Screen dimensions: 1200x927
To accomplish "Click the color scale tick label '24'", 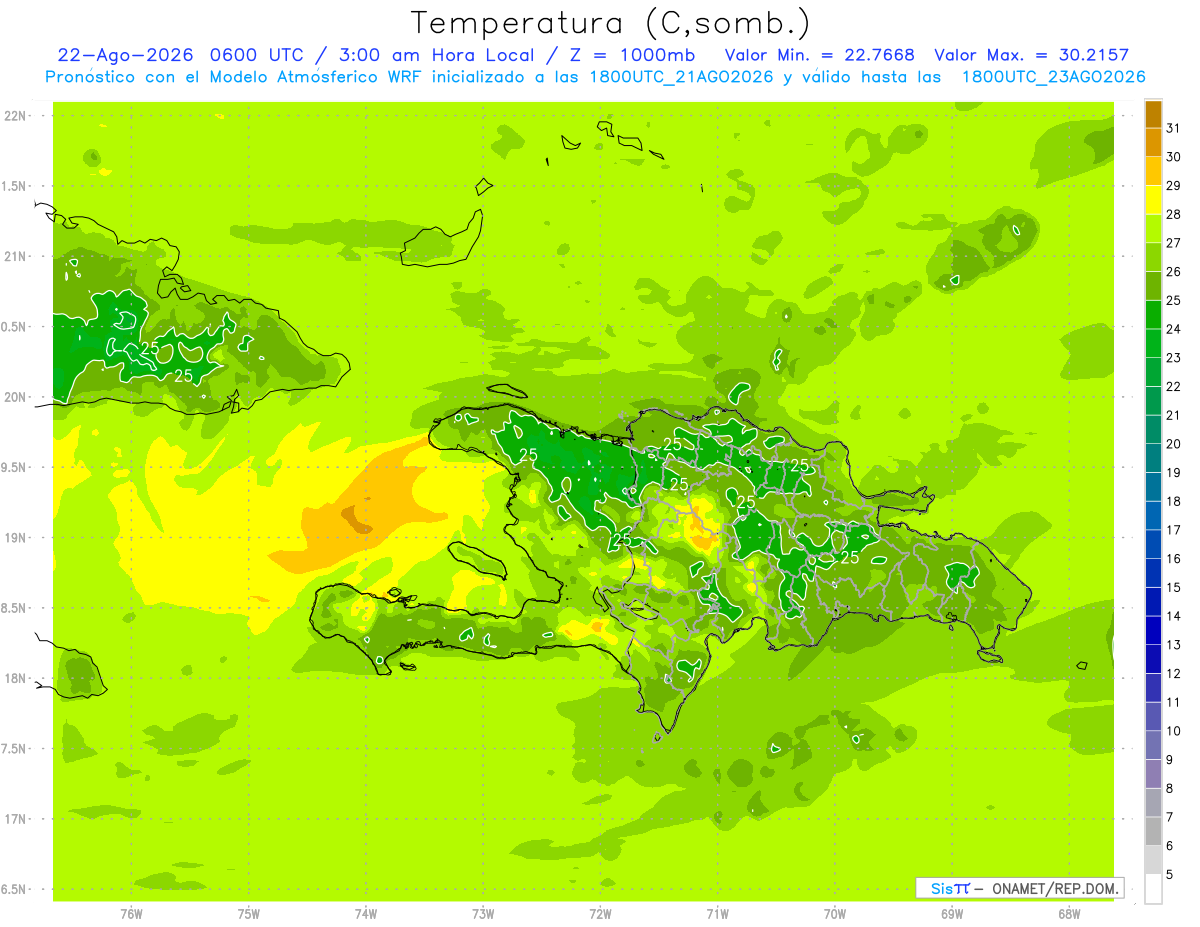I will click(x=1174, y=329).
